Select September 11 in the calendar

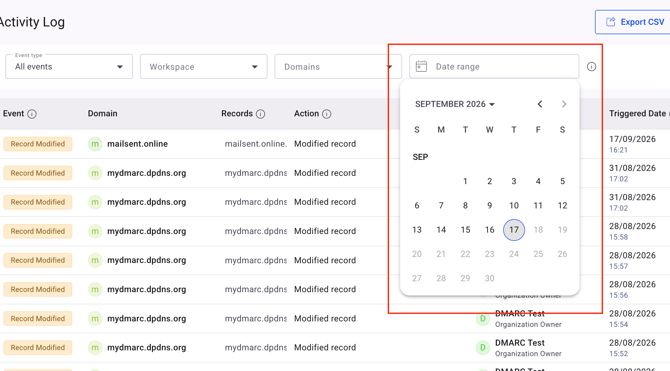[x=538, y=206]
